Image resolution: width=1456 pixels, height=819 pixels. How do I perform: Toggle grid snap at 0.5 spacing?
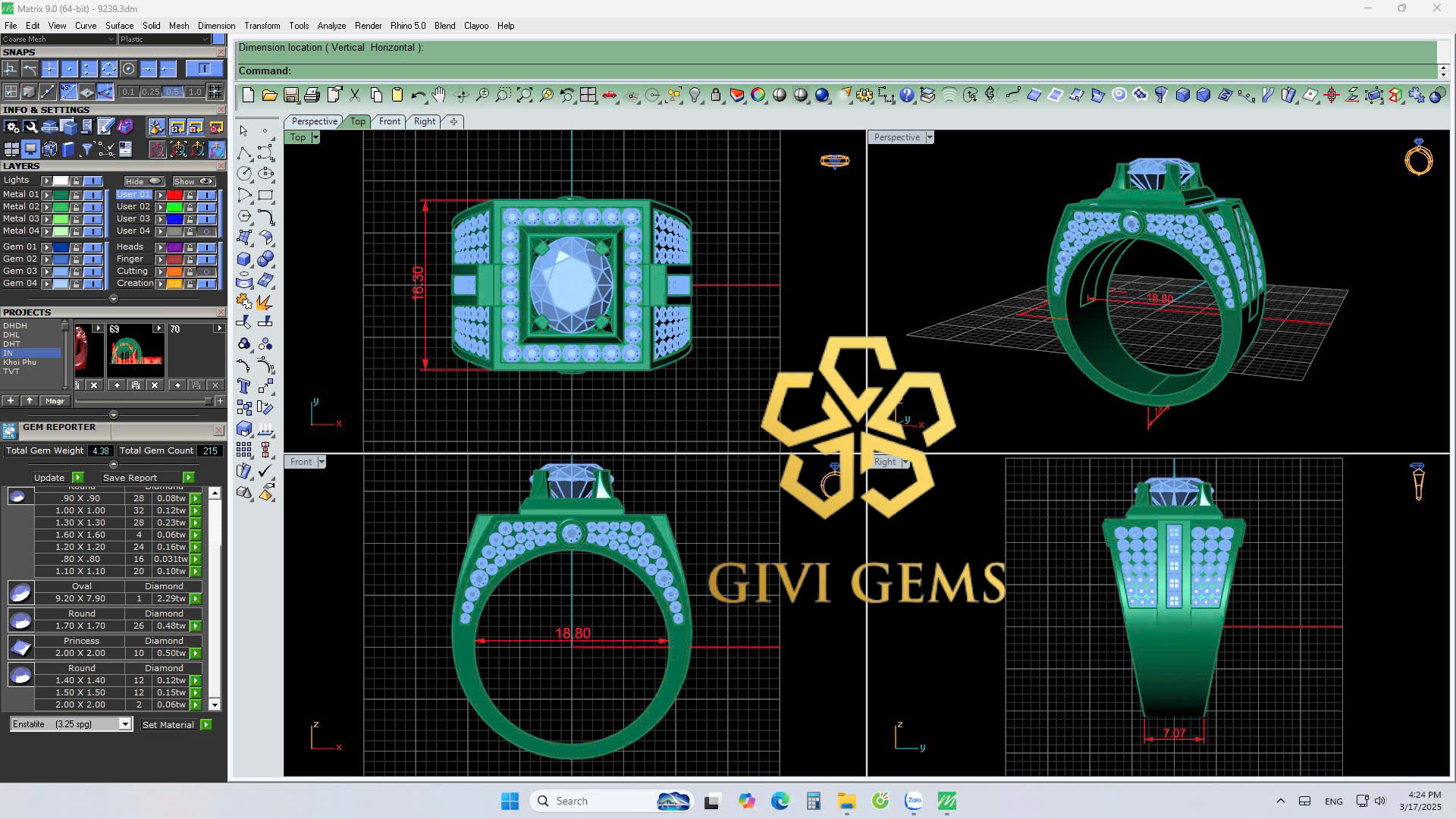173,92
